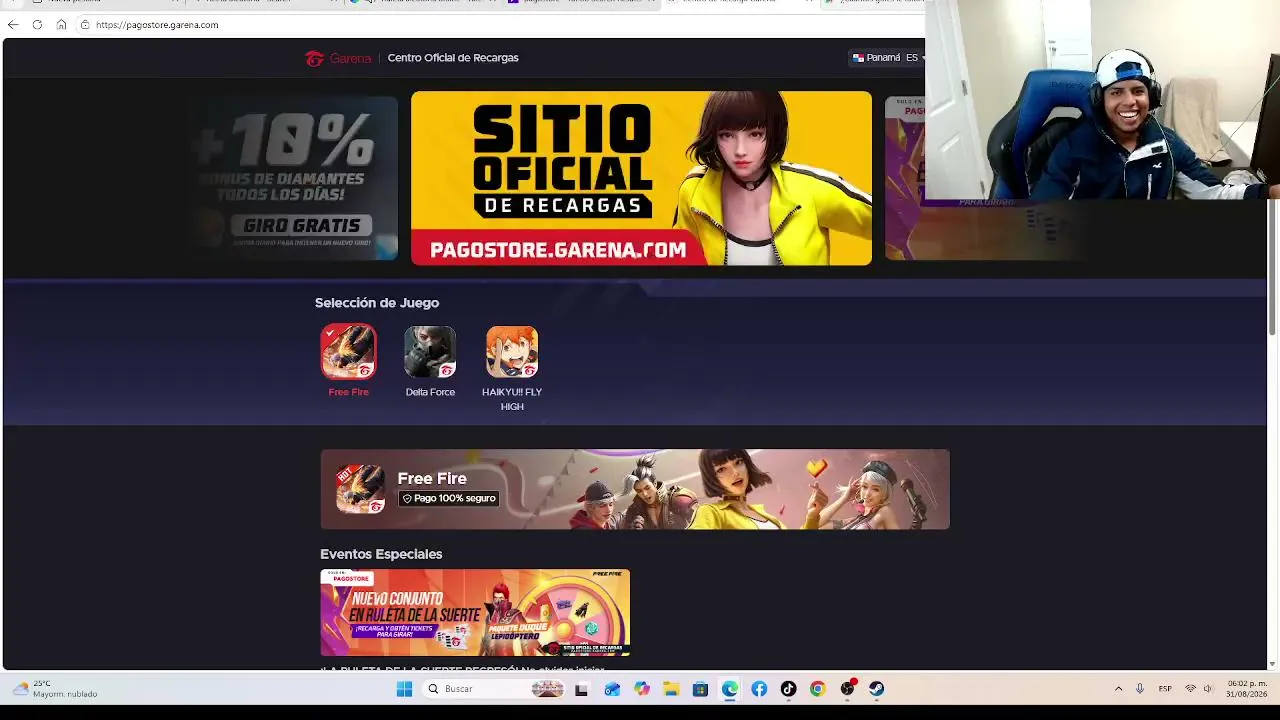Click the page vertical scrollbar thumb

(x=1272, y=265)
